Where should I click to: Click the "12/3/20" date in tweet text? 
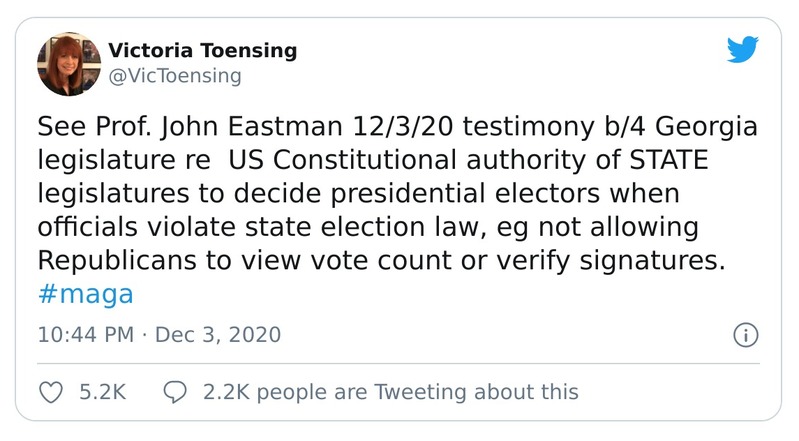[x=380, y=129]
